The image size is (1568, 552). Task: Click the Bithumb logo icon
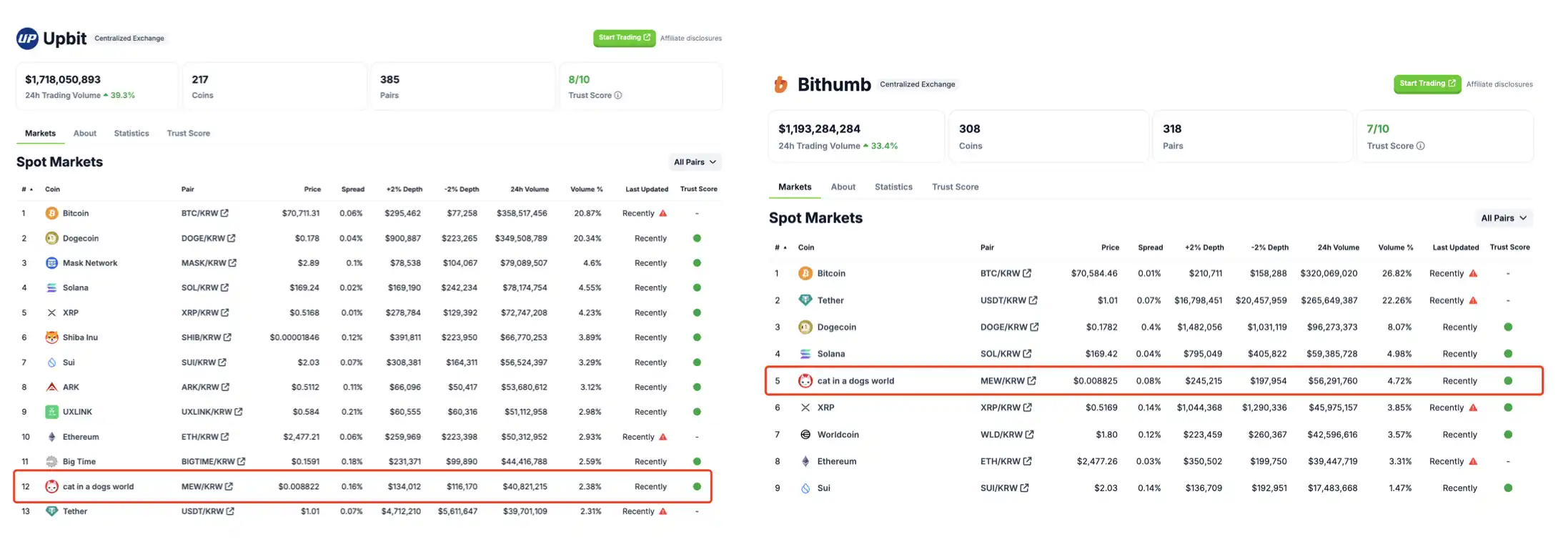click(x=780, y=85)
